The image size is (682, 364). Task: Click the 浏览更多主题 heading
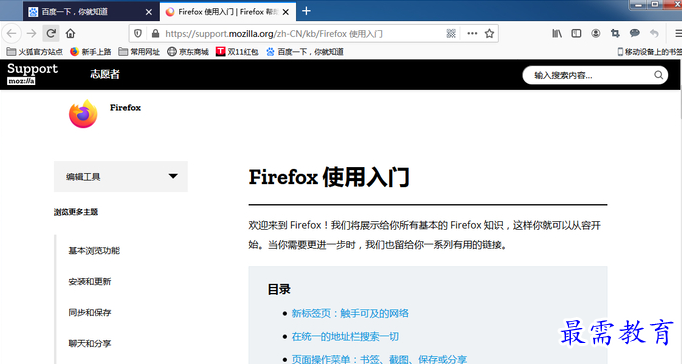(x=76, y=212)
